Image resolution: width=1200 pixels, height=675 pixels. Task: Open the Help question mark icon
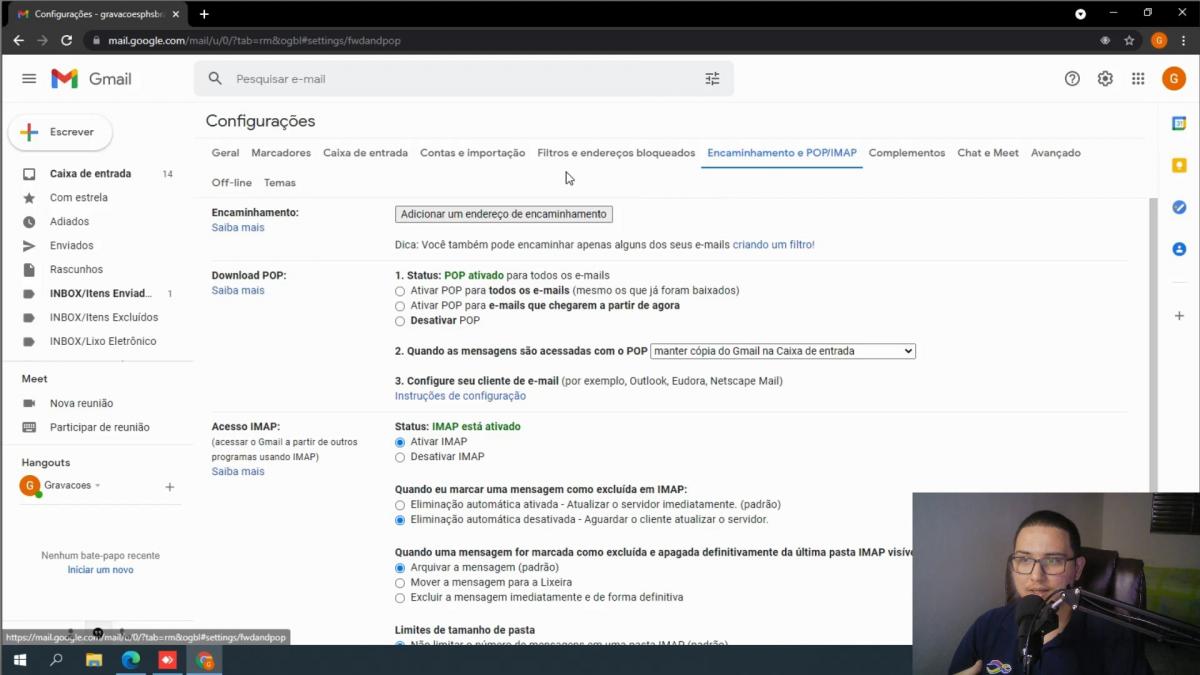click(x=1072, y=79)
